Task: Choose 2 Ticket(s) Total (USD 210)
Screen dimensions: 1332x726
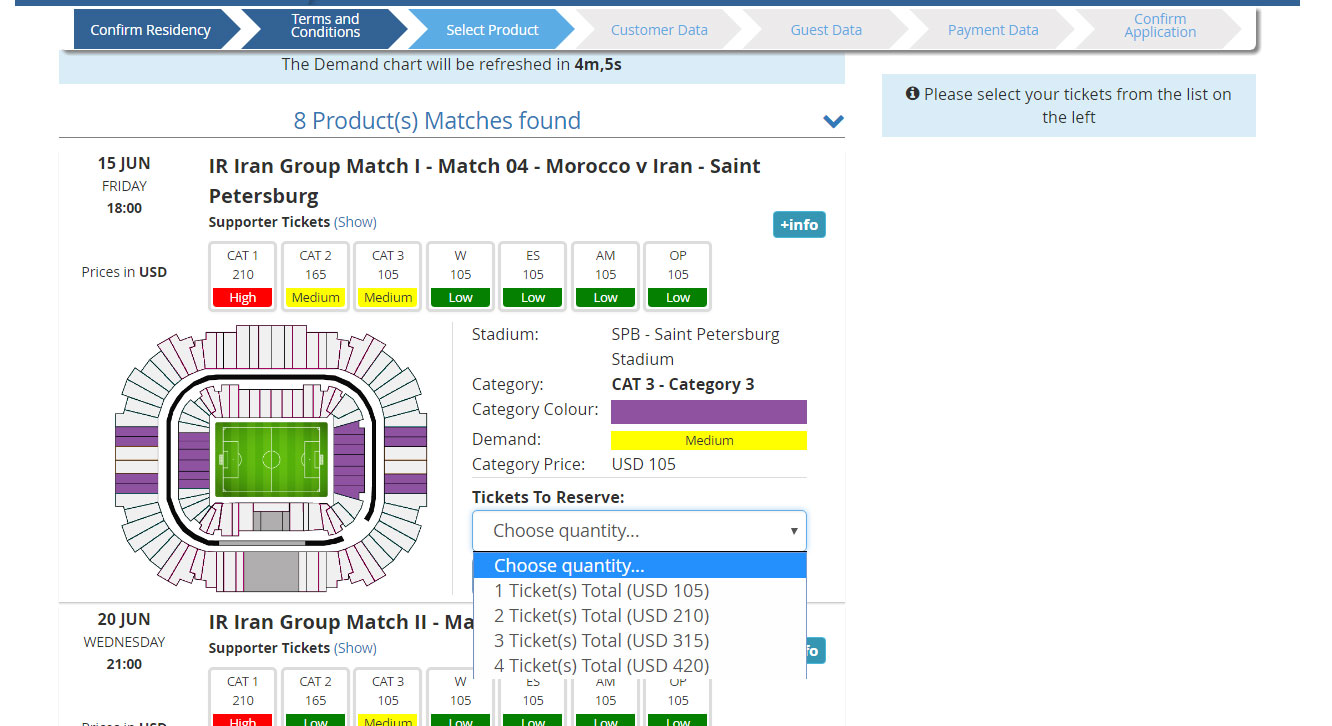Action: point(601,616)
